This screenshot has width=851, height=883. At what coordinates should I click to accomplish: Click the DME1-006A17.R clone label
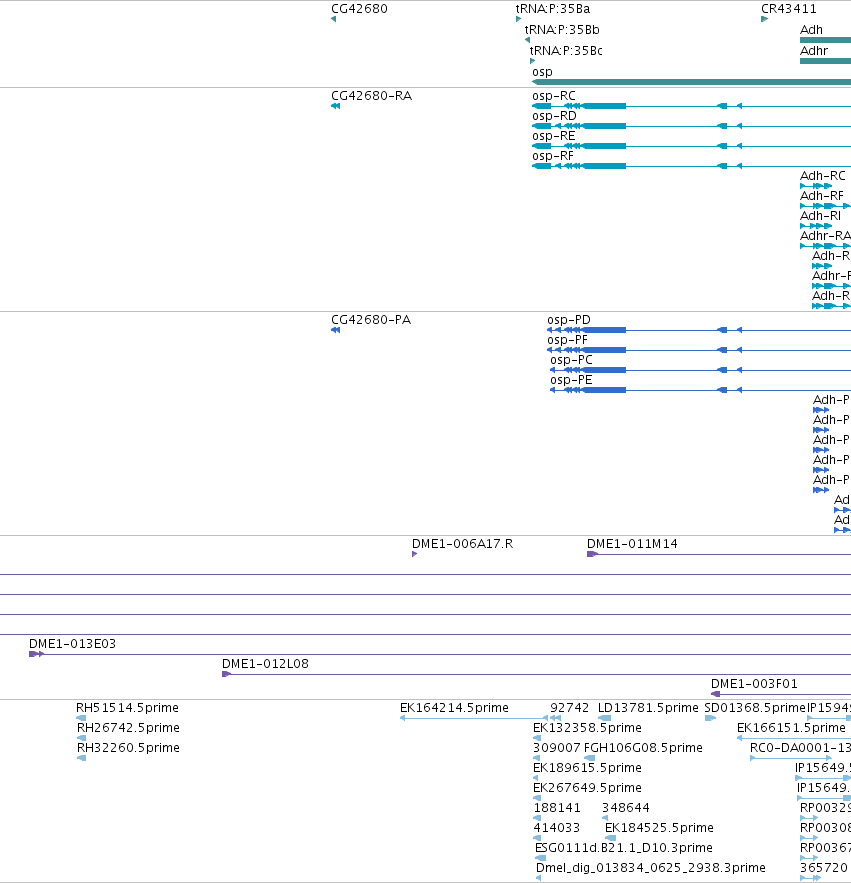click(x=462, y=545)
